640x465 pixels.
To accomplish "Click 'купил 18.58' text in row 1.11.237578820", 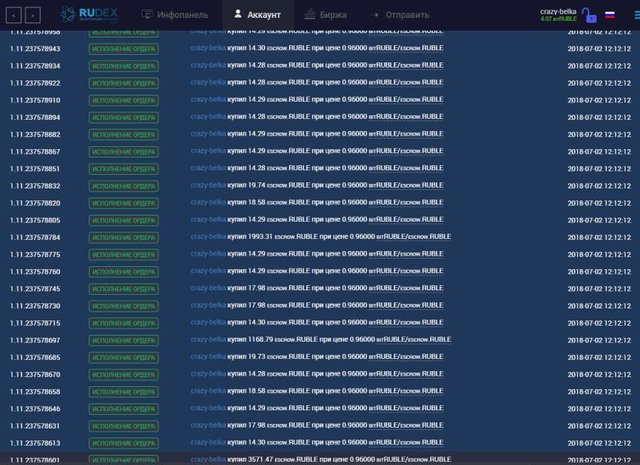I will pyautogui.click(x=247, y=202).
